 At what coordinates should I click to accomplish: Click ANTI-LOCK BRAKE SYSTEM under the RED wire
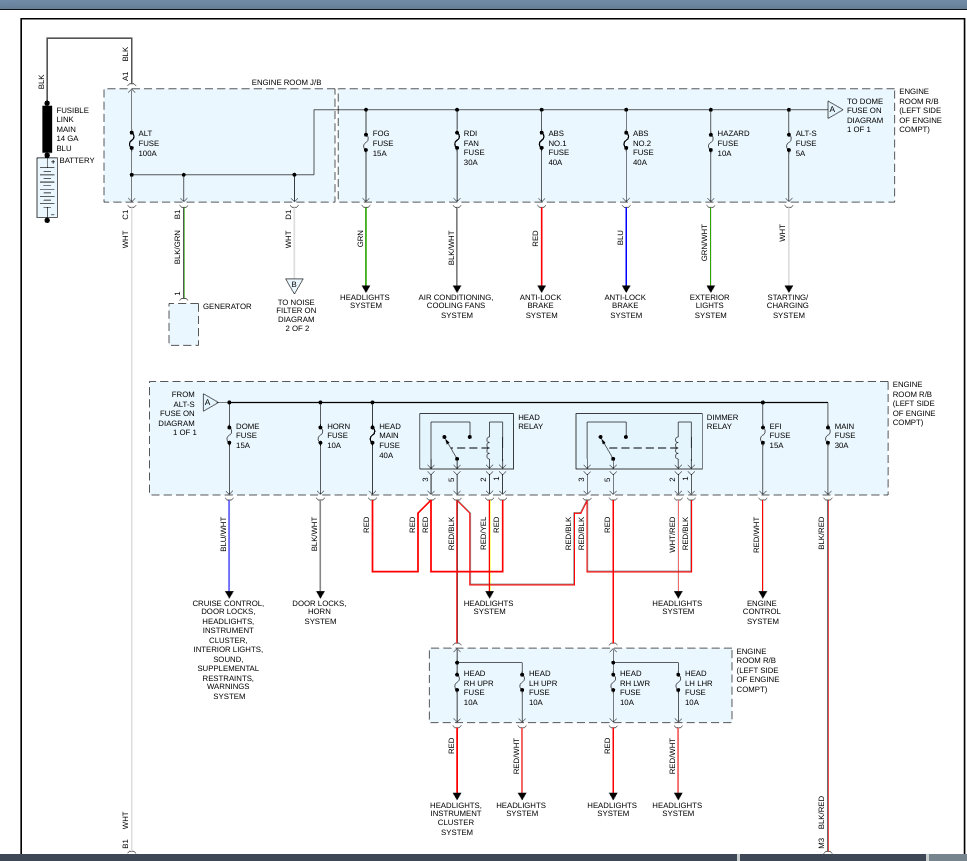(541, 306)
